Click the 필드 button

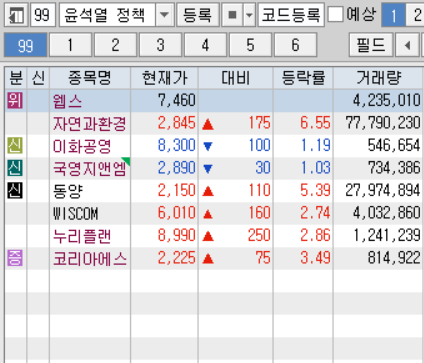pyautogui.click(x=371, y=45)
